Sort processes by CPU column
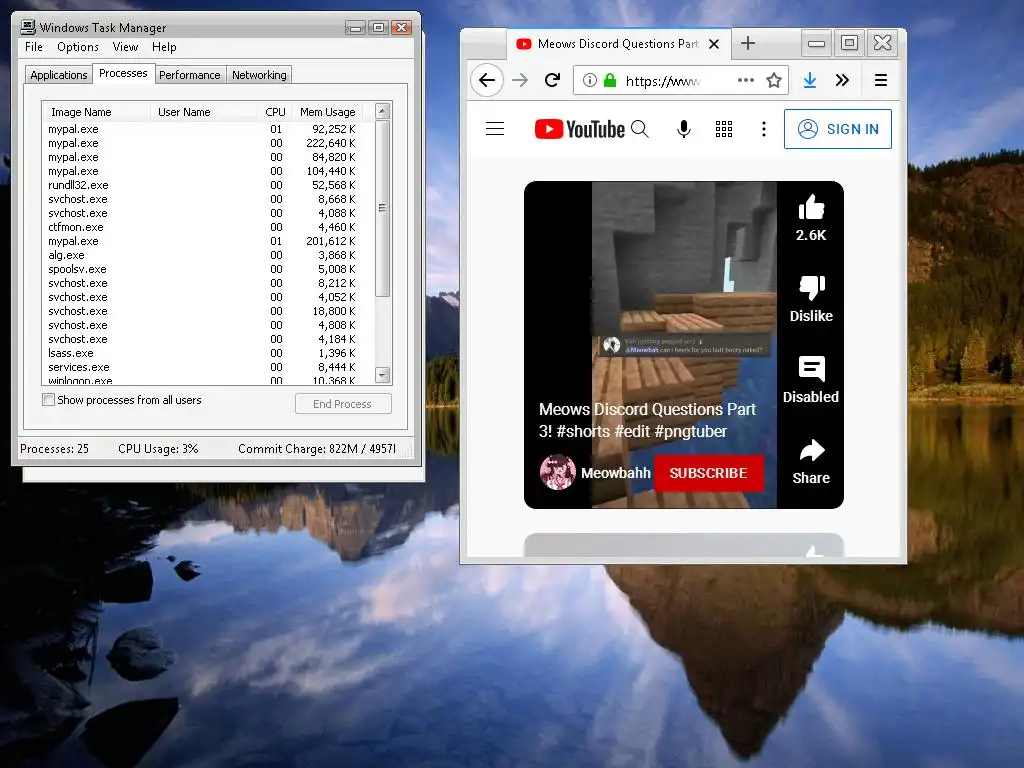This screenshot has width=1024, height=768. 275,112
